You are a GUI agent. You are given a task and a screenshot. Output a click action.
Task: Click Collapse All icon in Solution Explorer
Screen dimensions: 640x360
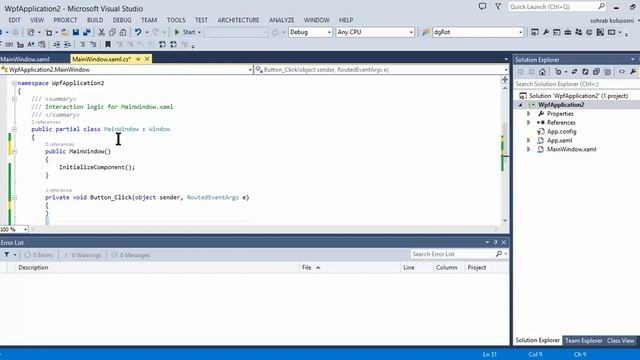coord(596,72)
